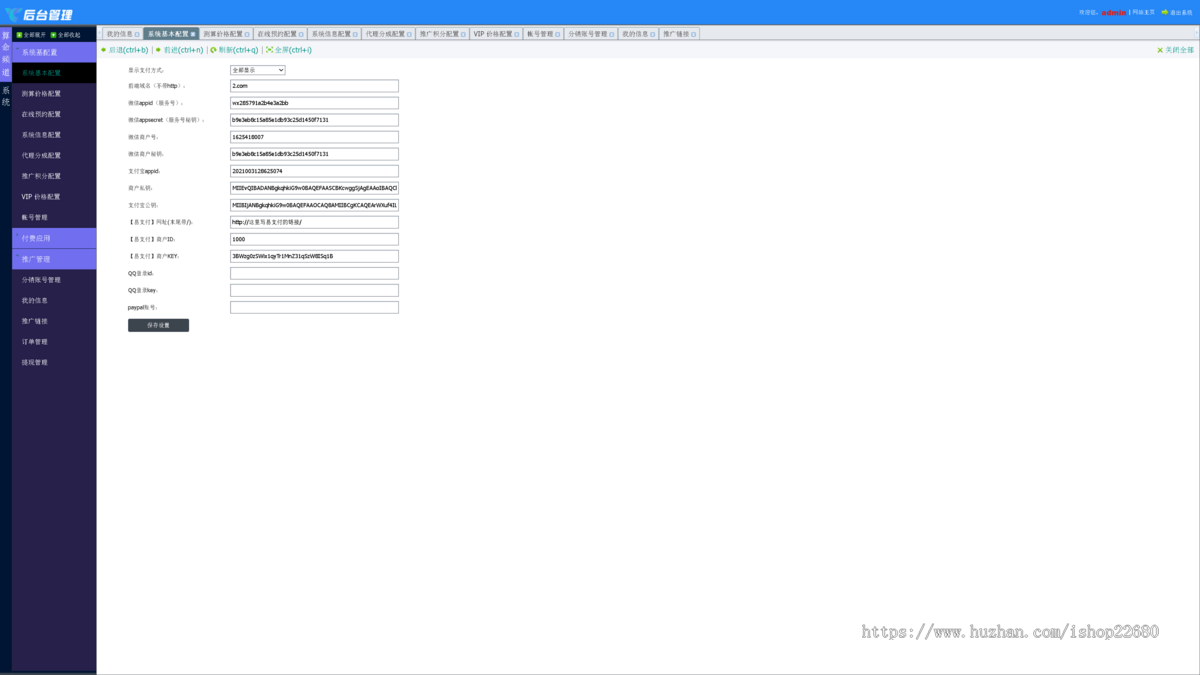This screenshot has height=675, width=1200.
Task: Switch to the 帐号管理 tab
Action: (543, 34)
